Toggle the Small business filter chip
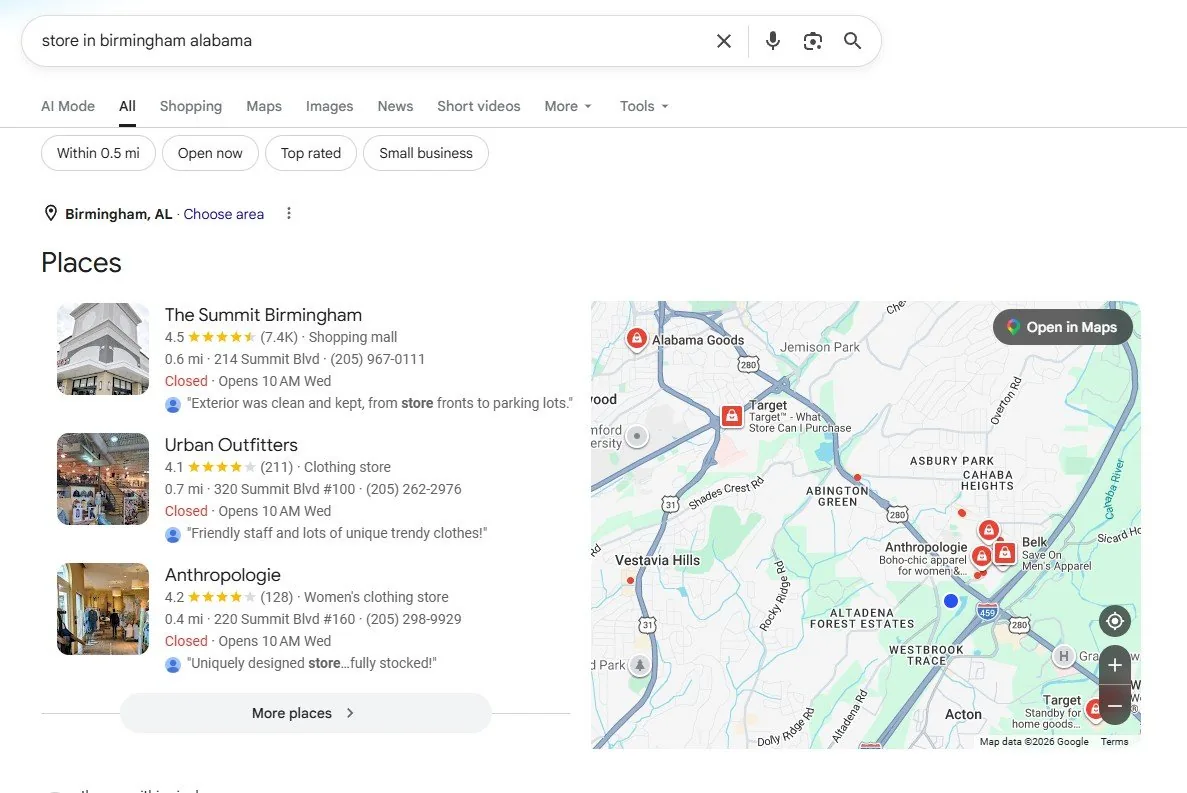Screen dimensions: 1187x793 [425, 153]
